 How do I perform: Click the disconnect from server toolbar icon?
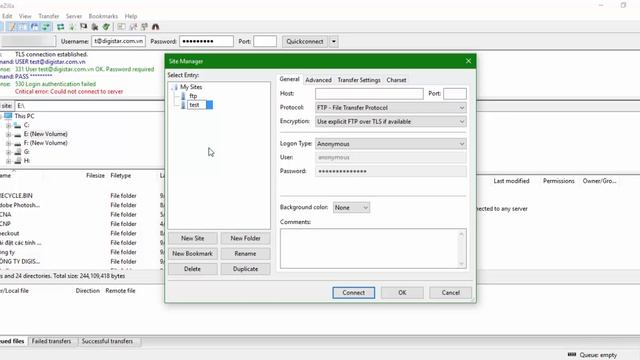coord(95,27)
